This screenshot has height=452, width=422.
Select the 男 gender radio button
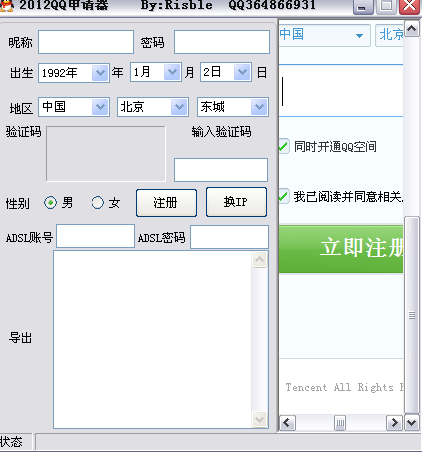tap(50, 203)
